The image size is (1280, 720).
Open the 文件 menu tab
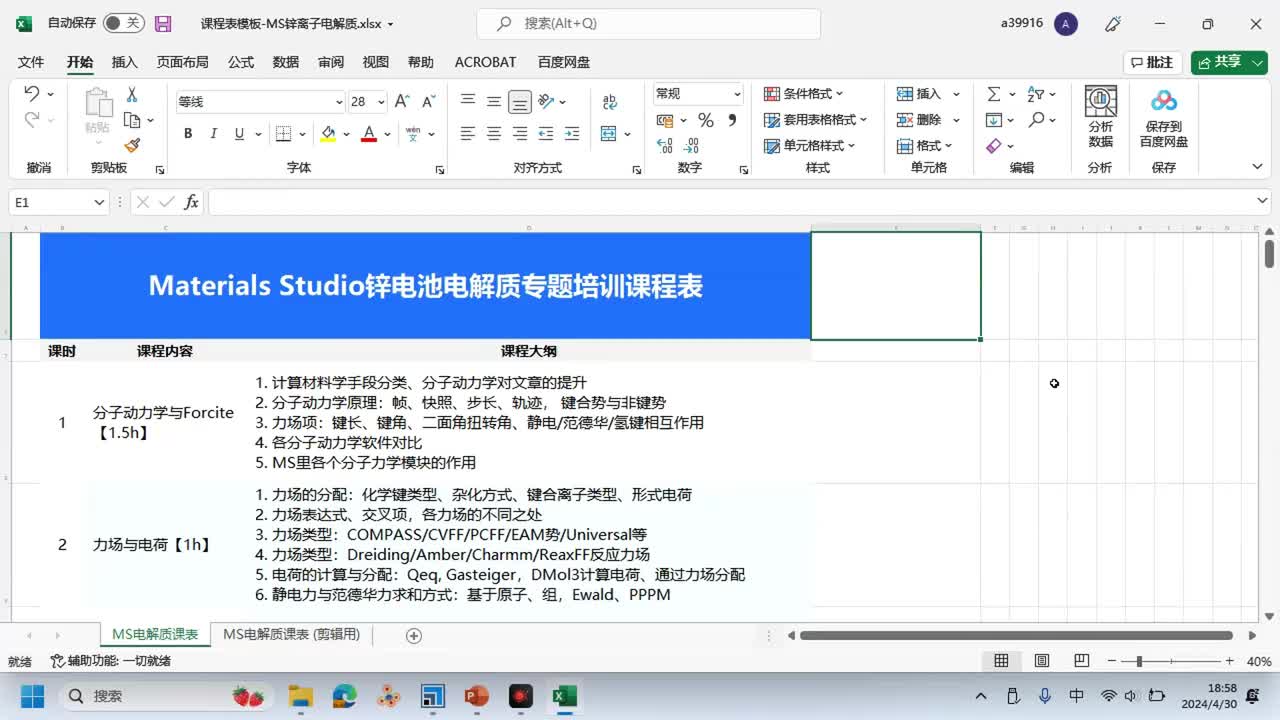[x=31, y=62]
